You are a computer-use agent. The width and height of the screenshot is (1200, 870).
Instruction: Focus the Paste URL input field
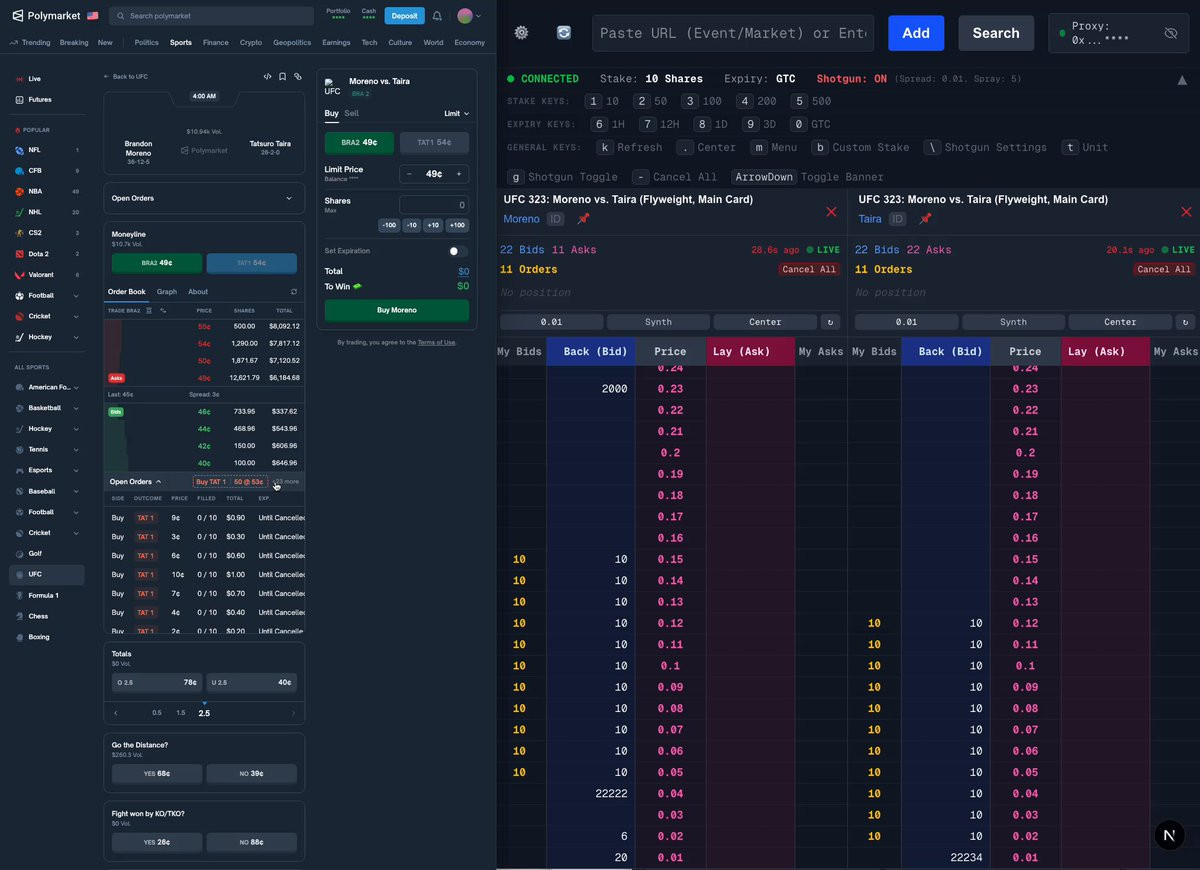[733, 33]
